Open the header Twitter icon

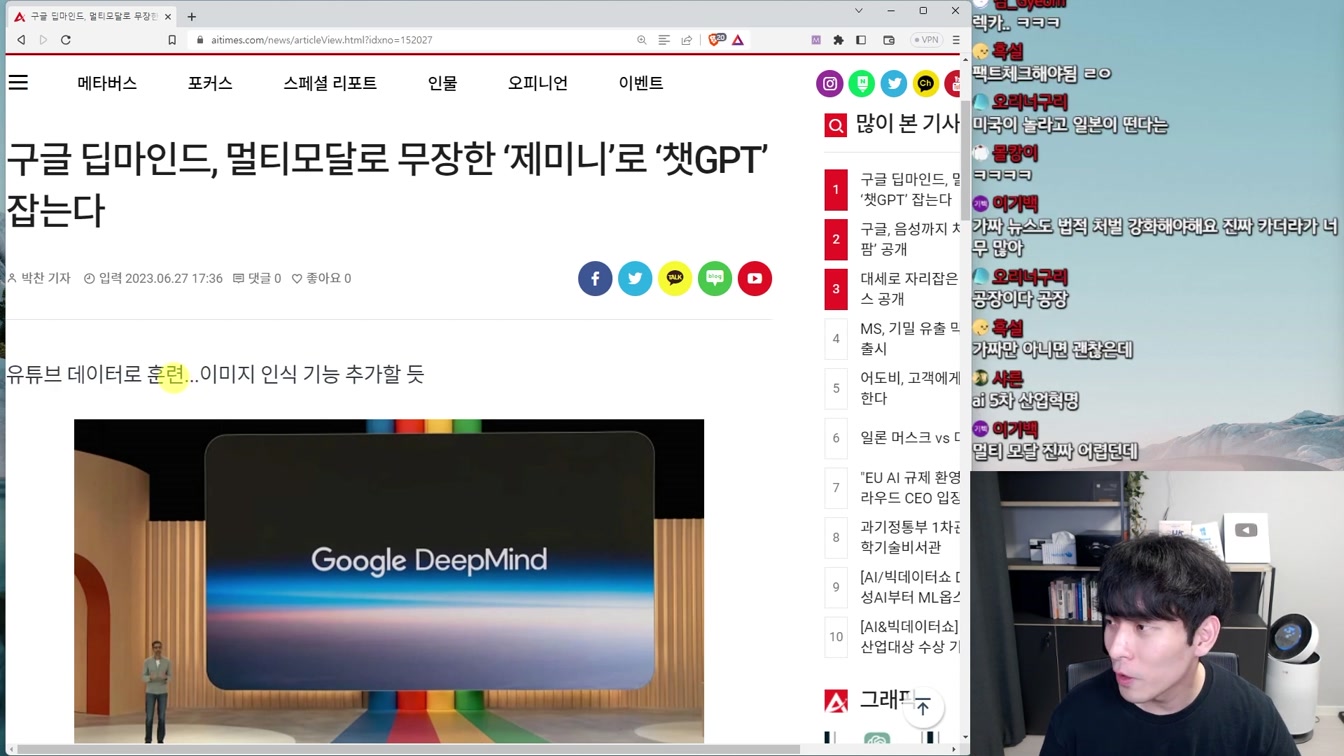[894, 84]
